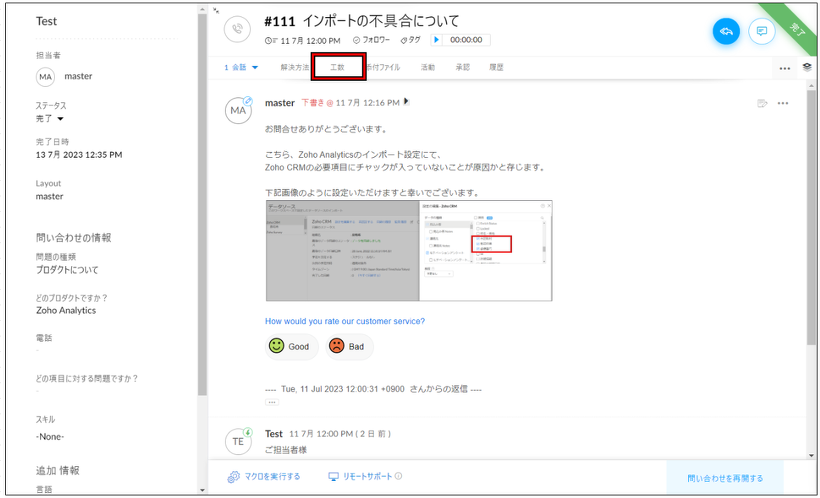Switch to the 履歴 tab
Image resolution: width=820 pixels, height=498 pixels.
pyautogui.click(x=496, y=67)
